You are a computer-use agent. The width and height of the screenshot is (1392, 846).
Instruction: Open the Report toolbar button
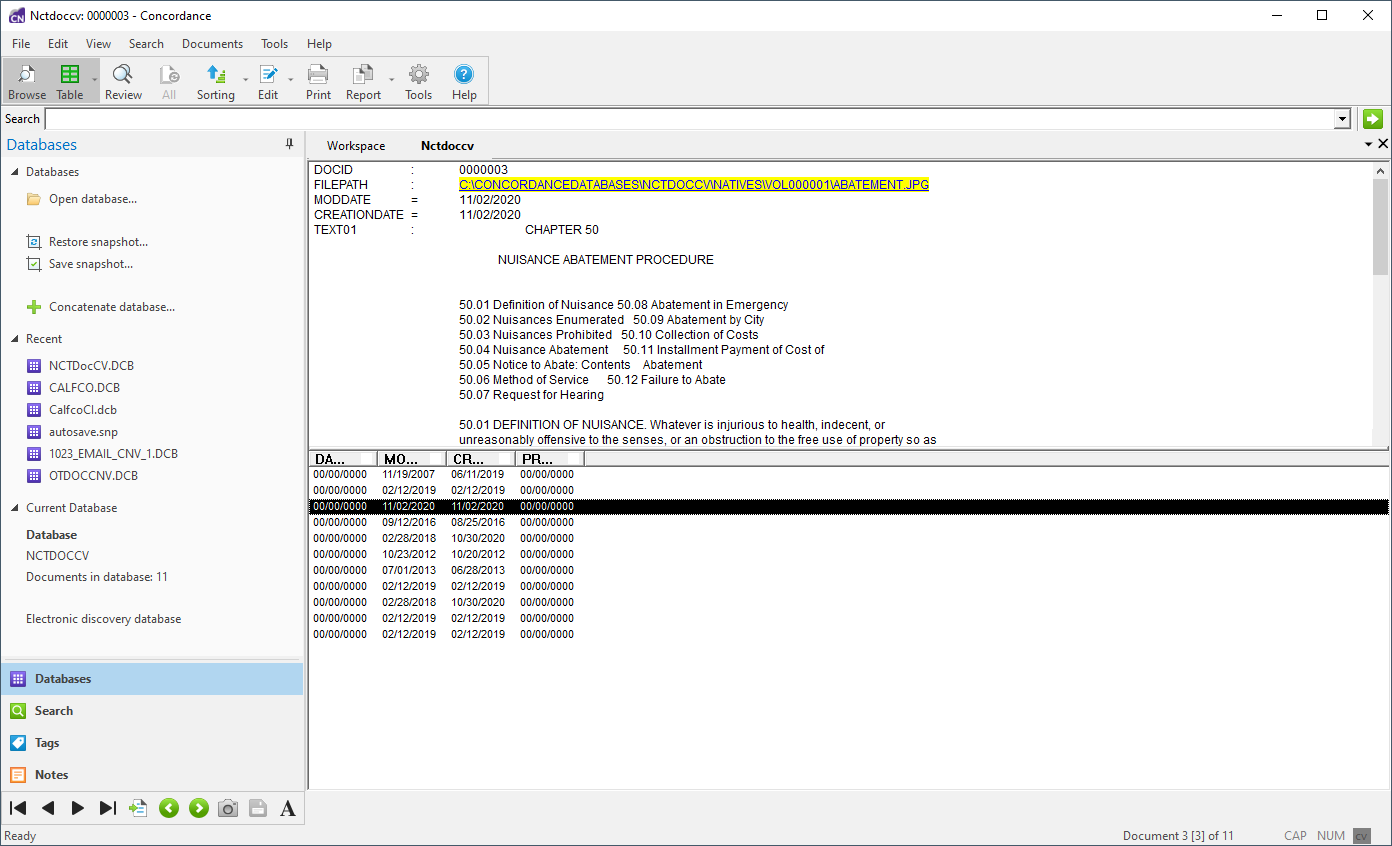tap(363, 81)
